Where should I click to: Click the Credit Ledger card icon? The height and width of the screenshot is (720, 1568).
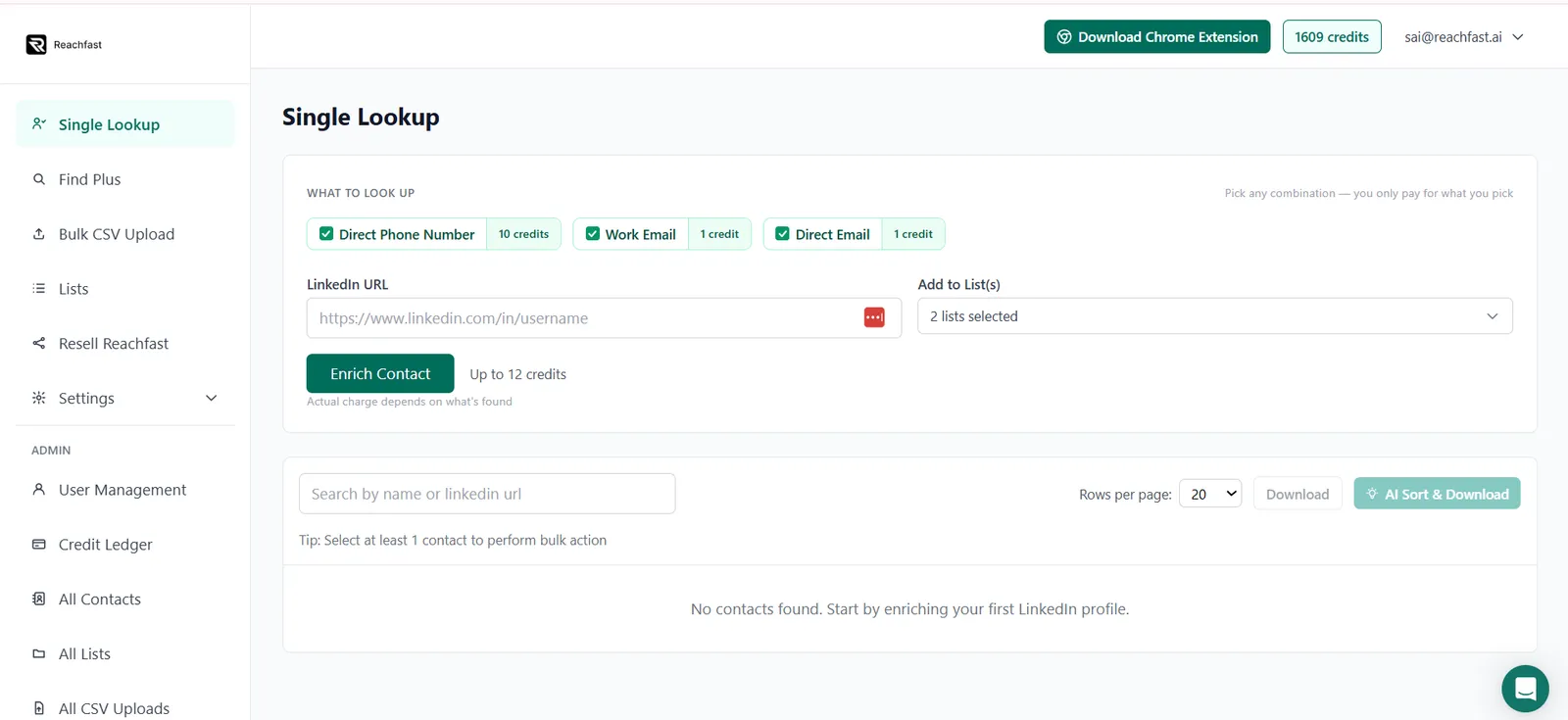[39, 544]
